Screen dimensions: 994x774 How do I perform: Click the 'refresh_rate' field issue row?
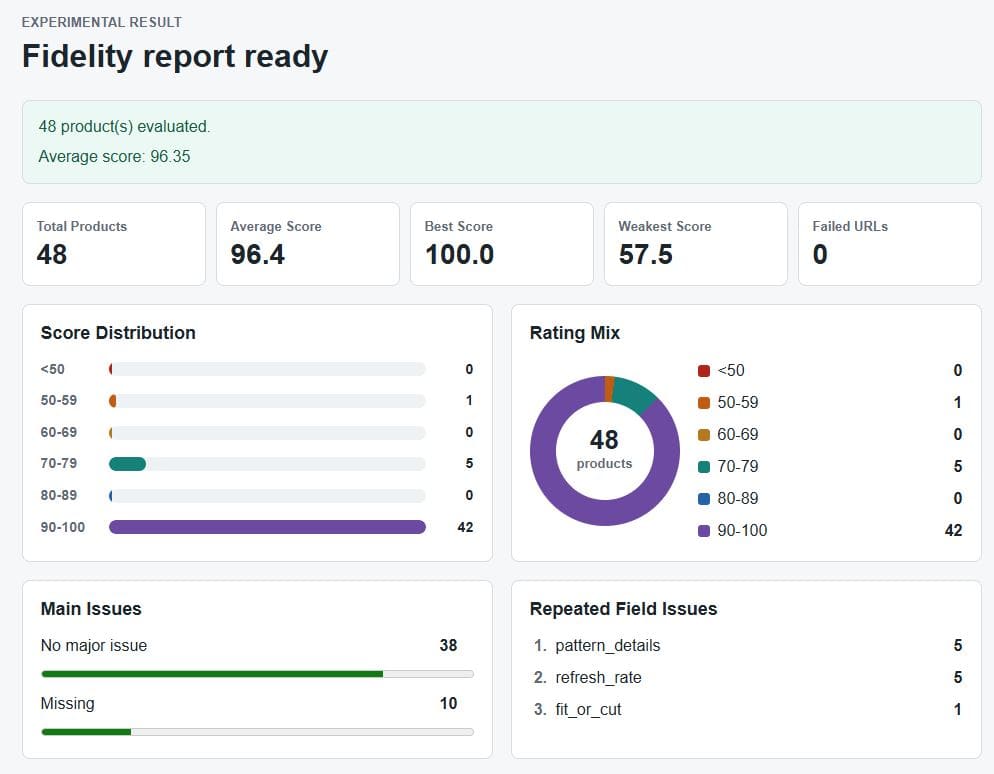point(747,678)
